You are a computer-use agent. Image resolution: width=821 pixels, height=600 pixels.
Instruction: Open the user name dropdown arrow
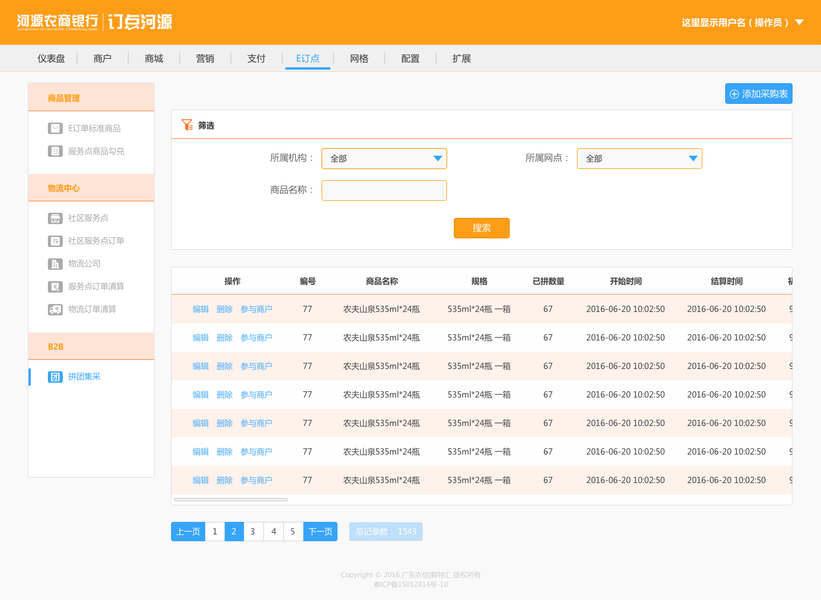coord(800,23)
